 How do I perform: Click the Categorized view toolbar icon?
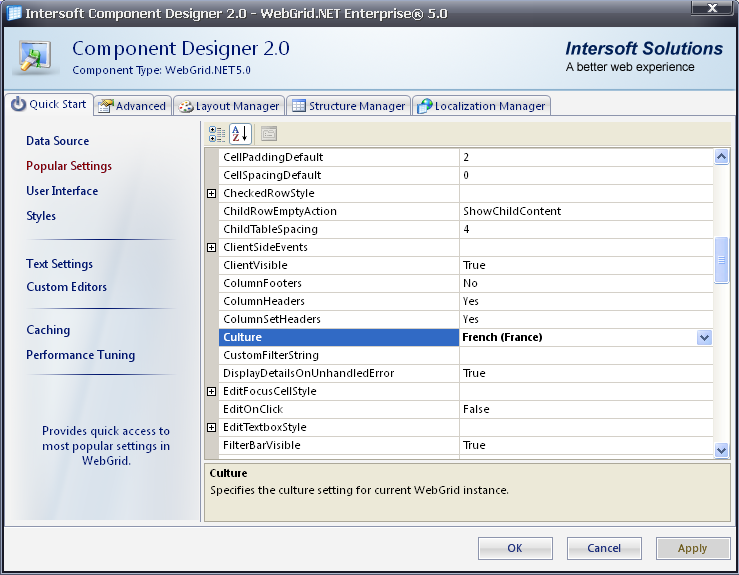217,134
